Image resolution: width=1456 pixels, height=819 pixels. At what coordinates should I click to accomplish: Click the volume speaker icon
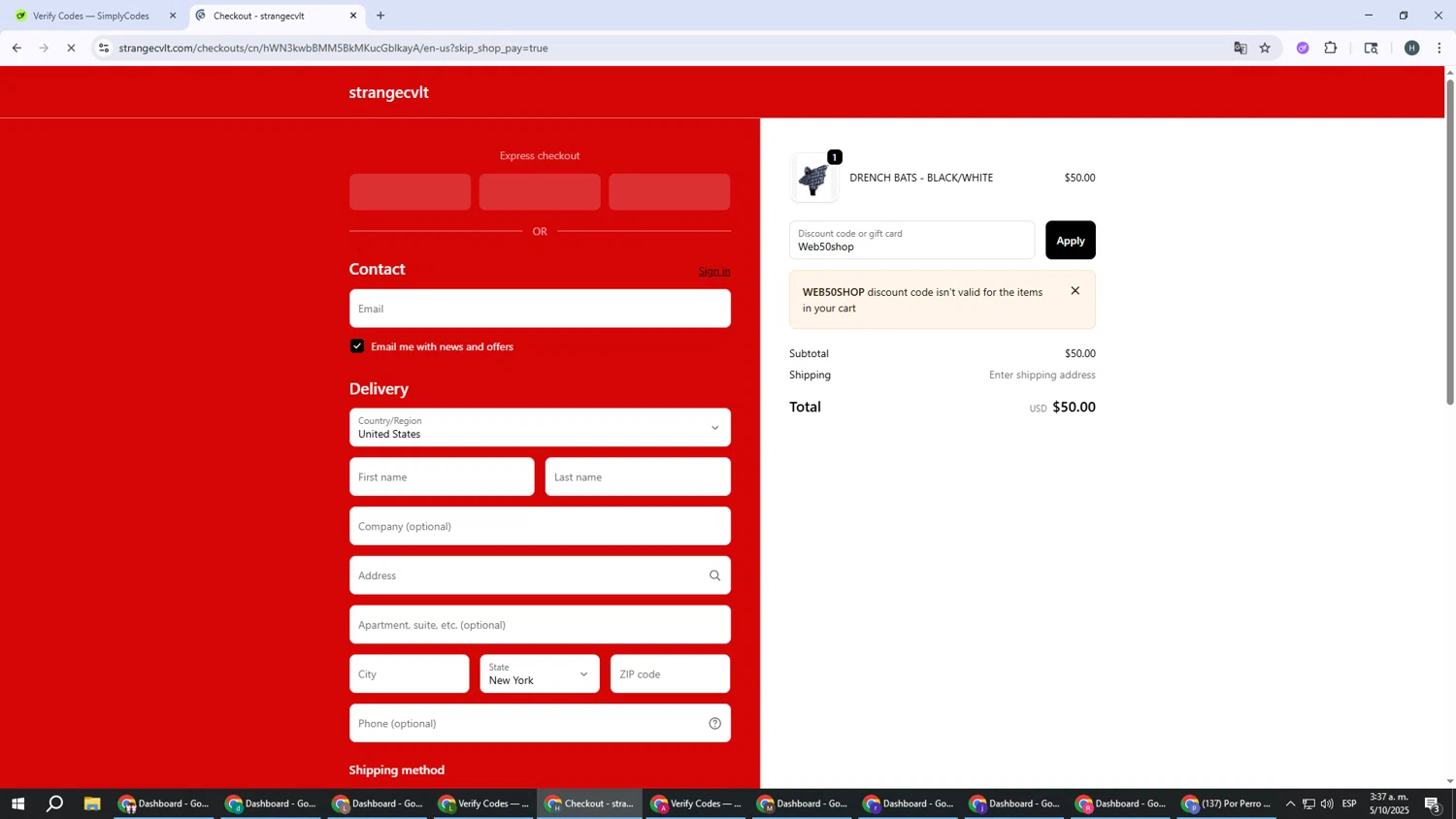point(1327,803)
